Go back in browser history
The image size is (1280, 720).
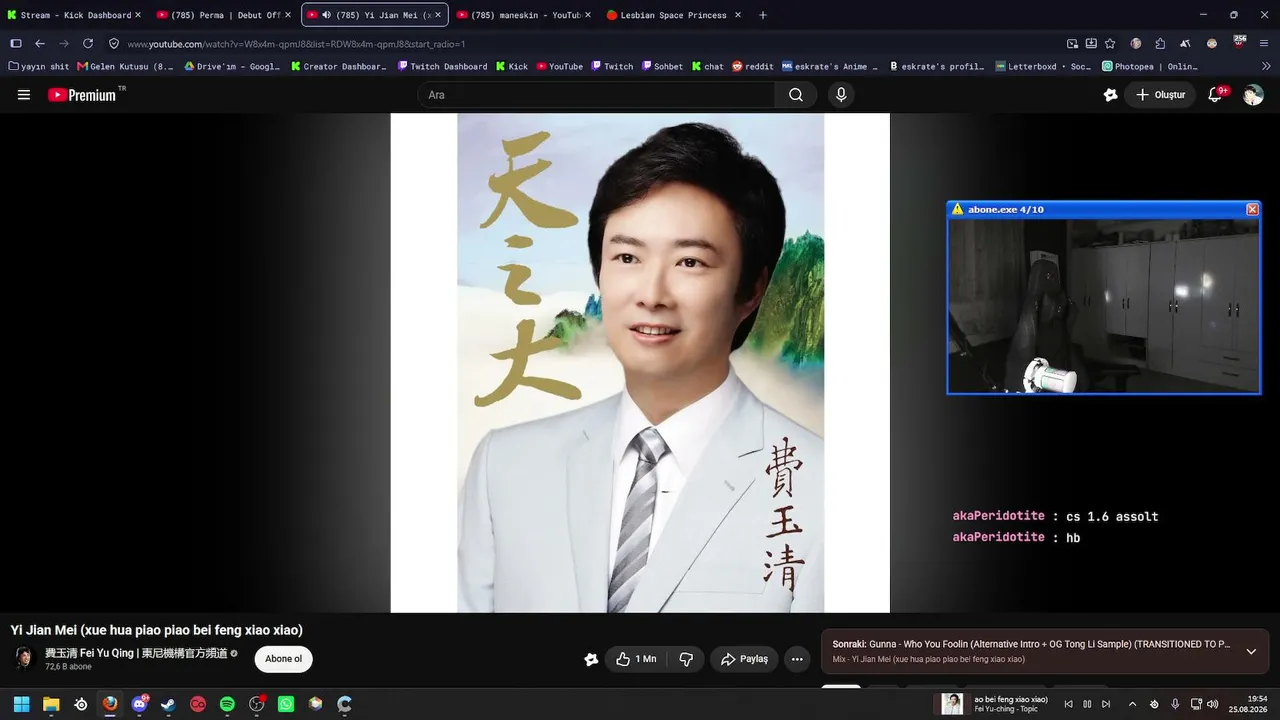tap(40, 44)
